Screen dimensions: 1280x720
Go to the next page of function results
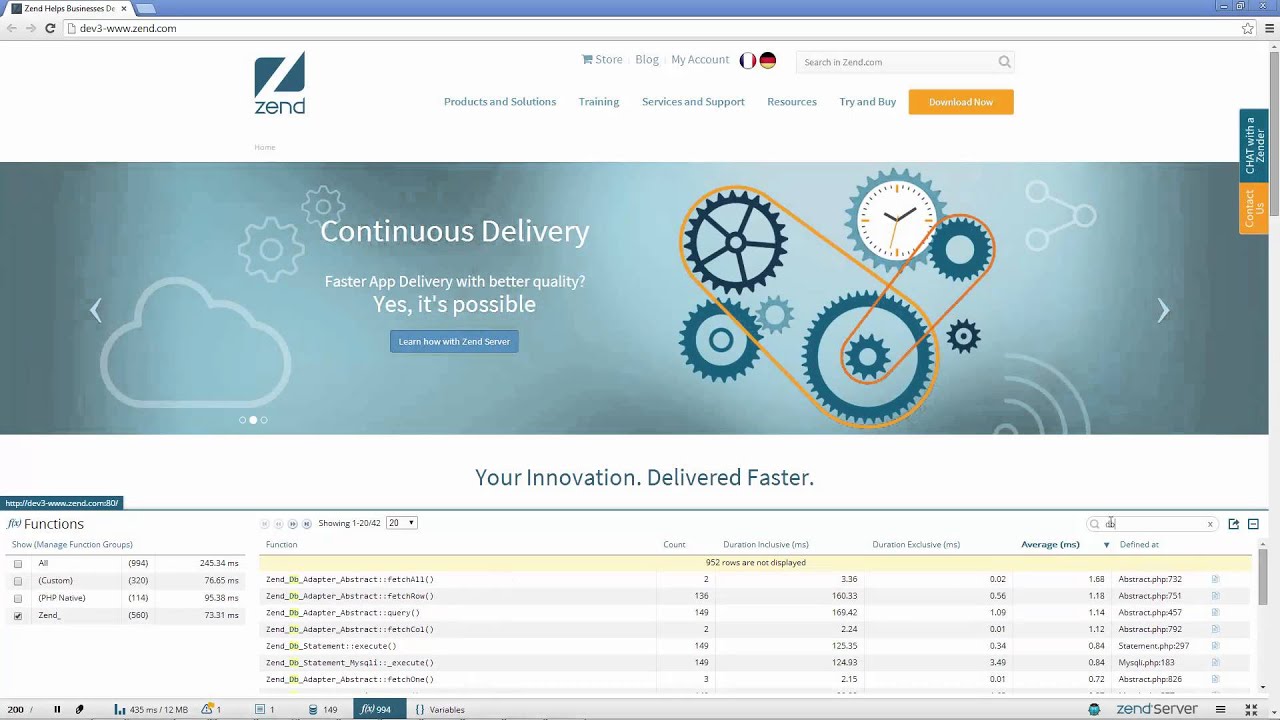(292, 524)
